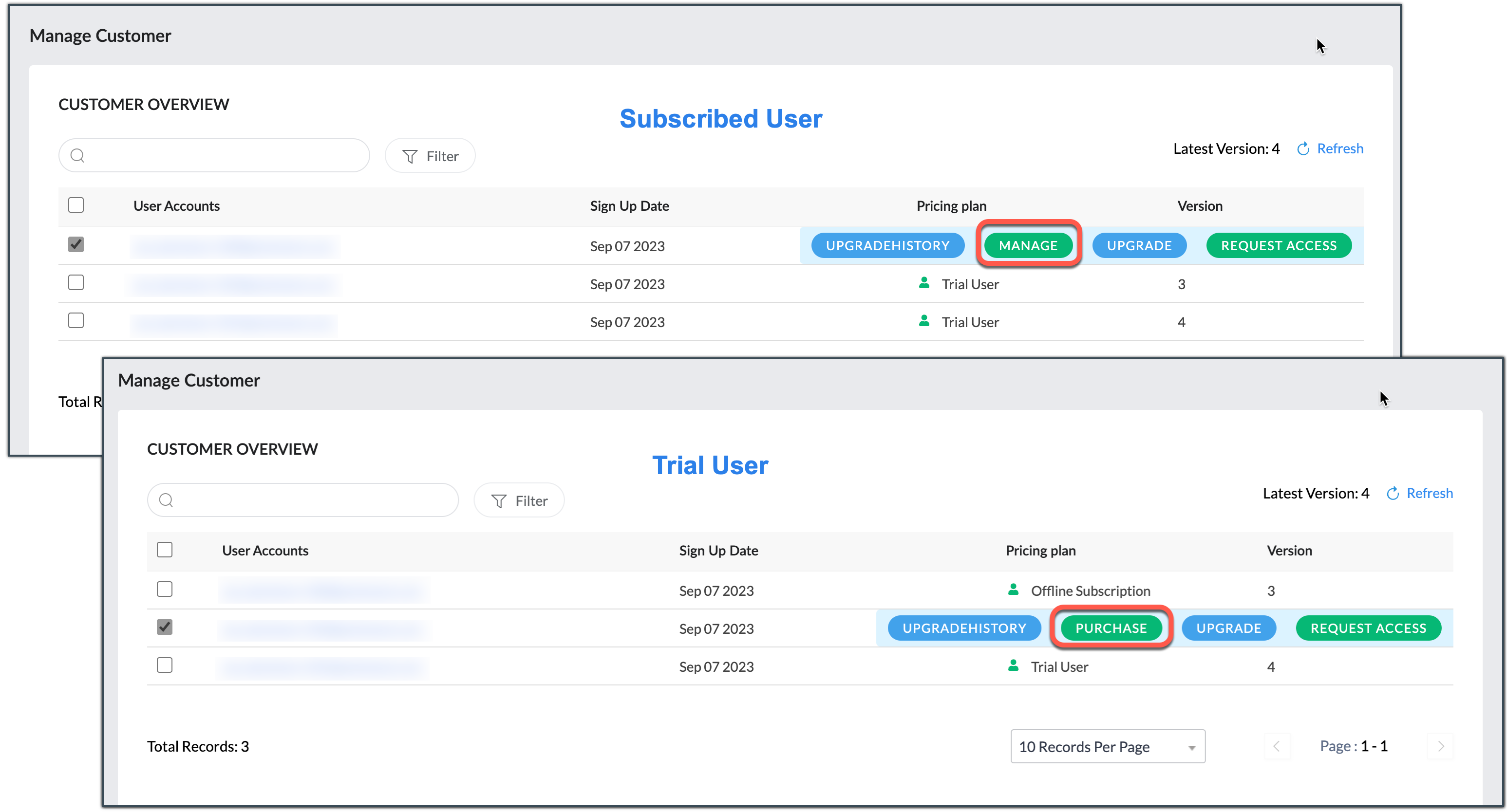Screen dimensions: 1507x812
Task: Check the Offline Subscription row checkbox
Action: (x=165, y=589)
